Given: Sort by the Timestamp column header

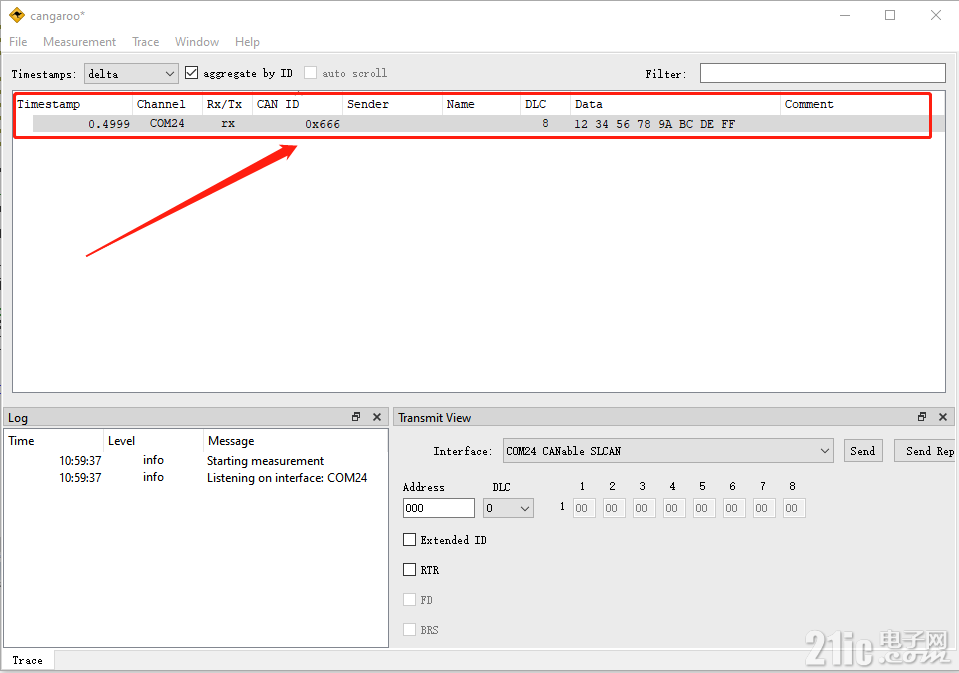Looking at the screenshot, I should pos(73,104).
